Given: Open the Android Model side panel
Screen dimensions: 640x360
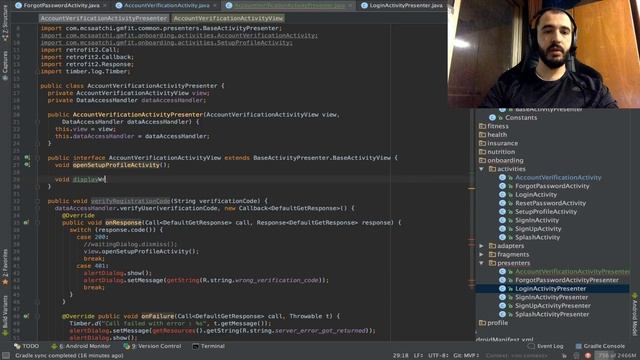Looking at the screenshot, I should click(635, 314).
